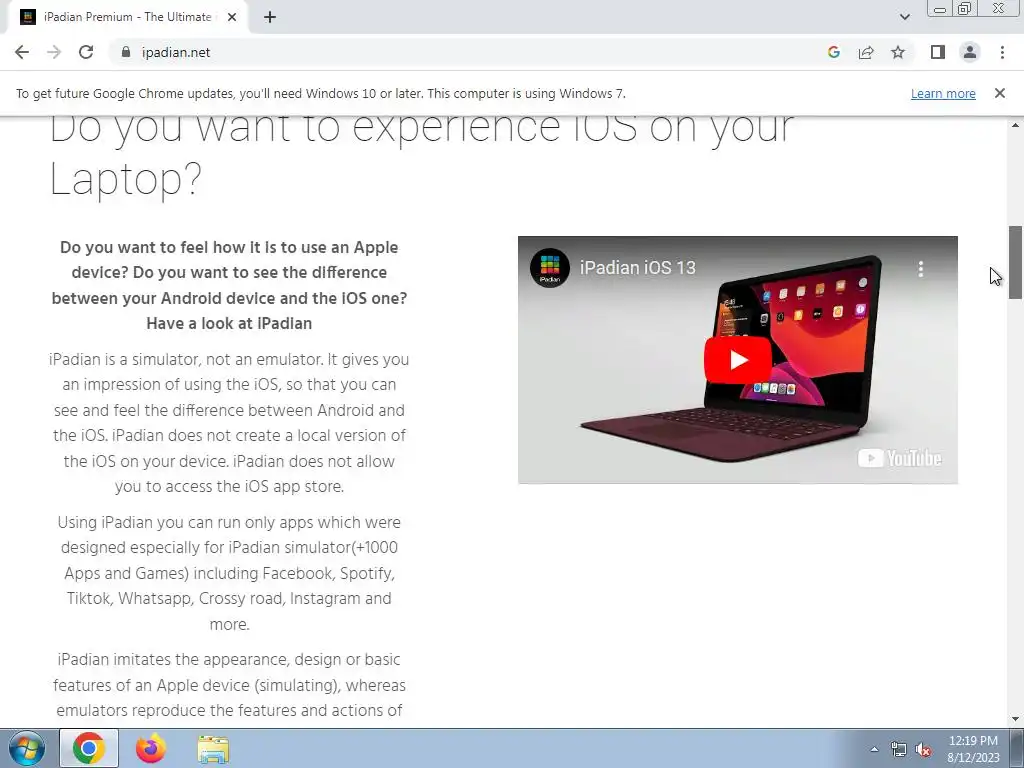Image resolution: width=1024 pixels, height=768 pixels.
Task: Dismiss the Chrome update notification bar
Action: click(x=1000, y=93)
